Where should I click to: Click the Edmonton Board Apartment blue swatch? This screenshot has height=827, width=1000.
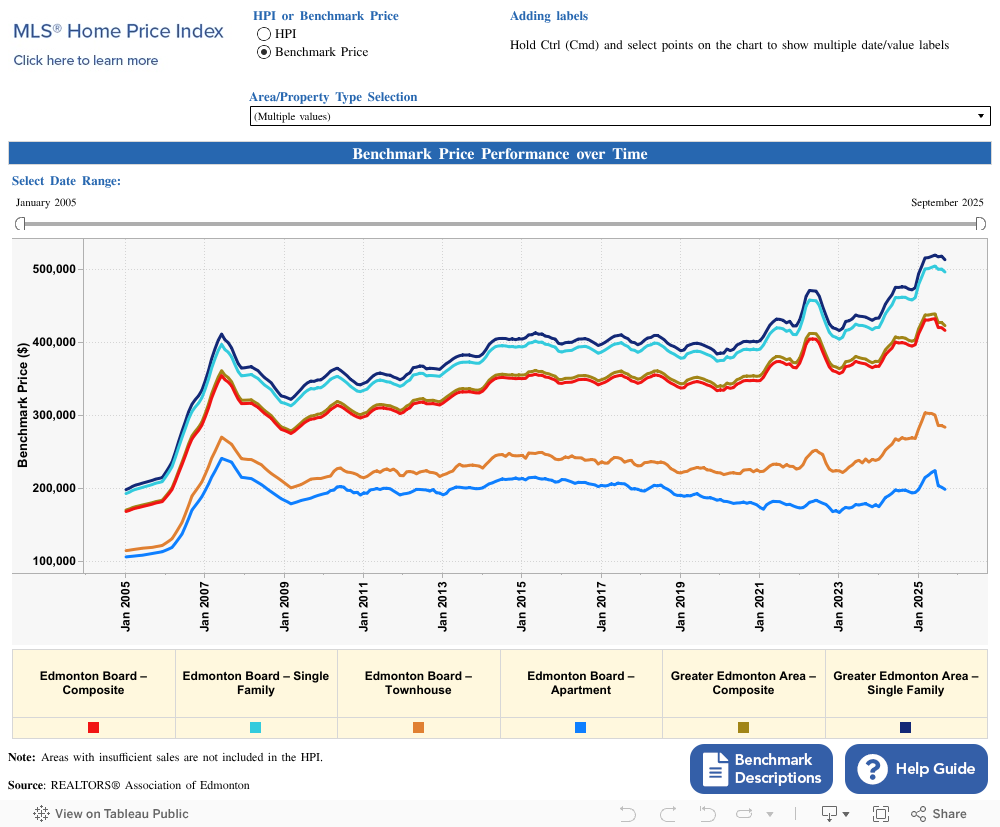click(x=581, y=728)
